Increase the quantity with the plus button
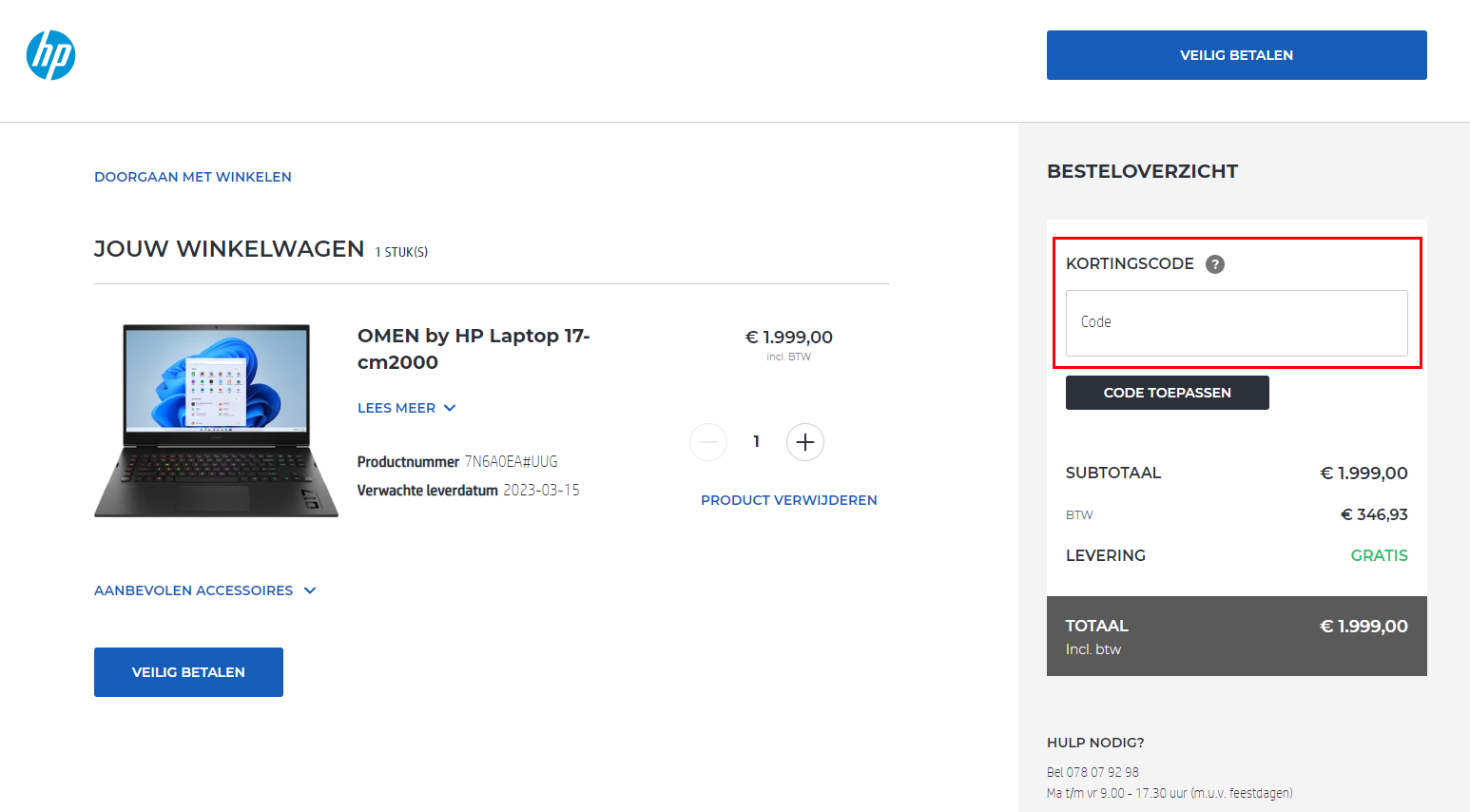 pyautogui.click(x=805, y=442)
